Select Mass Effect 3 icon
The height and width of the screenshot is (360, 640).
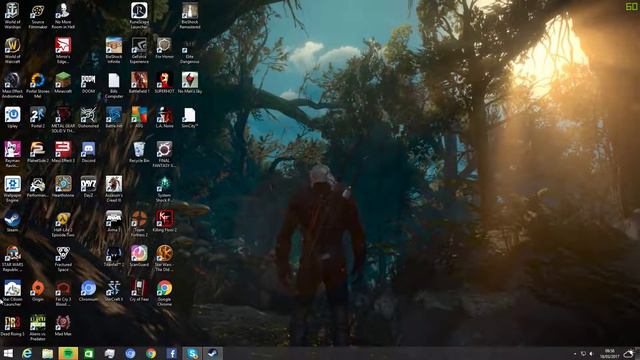coord(63,152)
